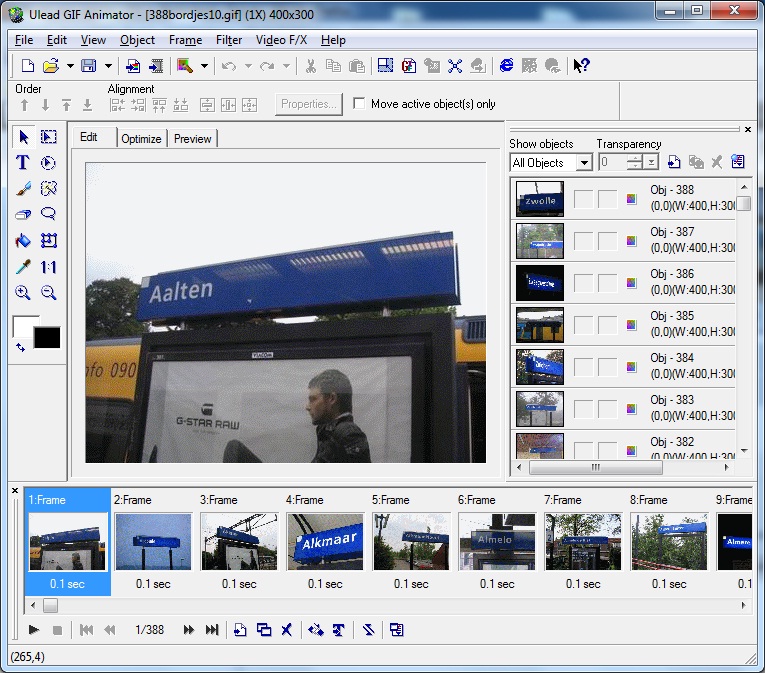
Task: Toggle first visibility box of Obj - 387
Action: pos(584,241)
